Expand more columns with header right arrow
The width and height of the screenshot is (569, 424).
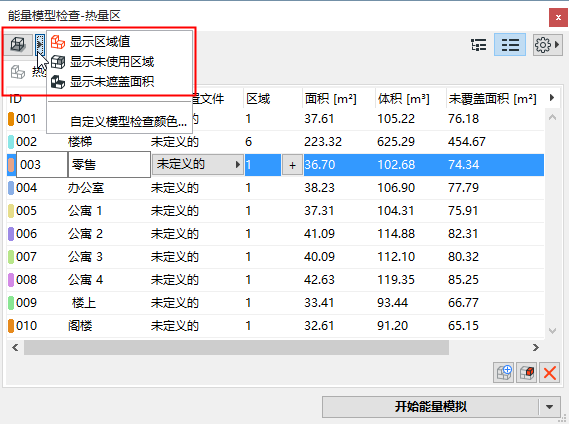pyautogui.click(x=552, y=98)
